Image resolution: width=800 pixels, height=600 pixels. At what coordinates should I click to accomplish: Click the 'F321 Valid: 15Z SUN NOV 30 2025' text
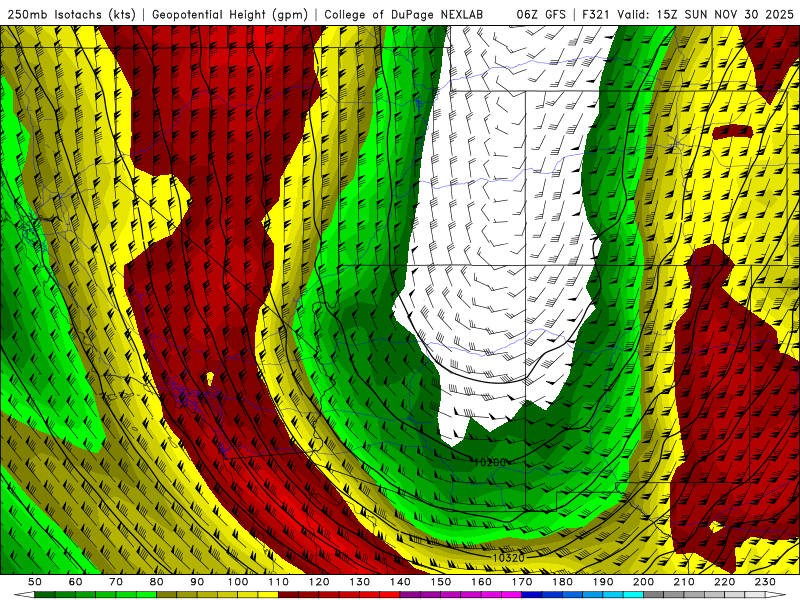(688, 14)
